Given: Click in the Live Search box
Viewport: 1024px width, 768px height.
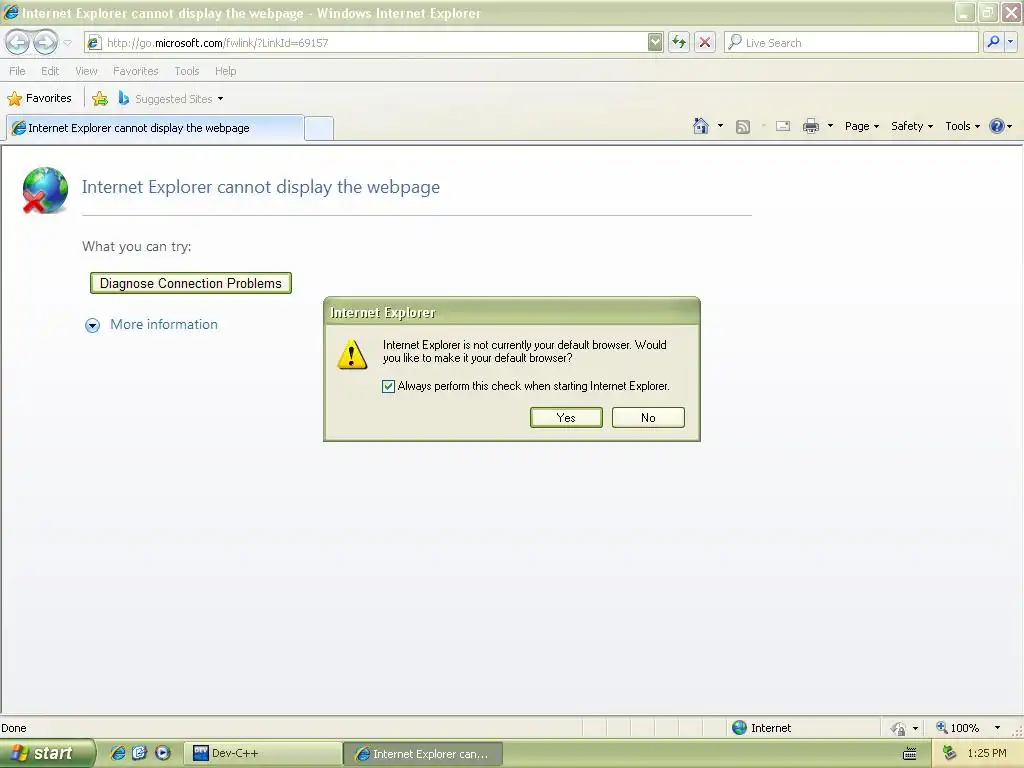Looking at the screenshot, I should pyautogui.click(x=851, y=42).
